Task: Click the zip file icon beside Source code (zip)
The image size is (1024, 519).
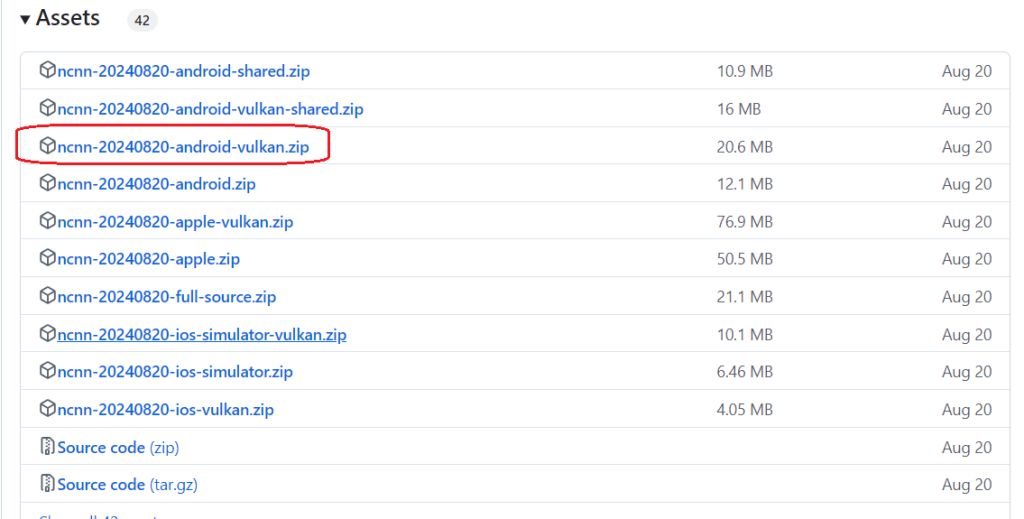Action: (x=47, y=447)
